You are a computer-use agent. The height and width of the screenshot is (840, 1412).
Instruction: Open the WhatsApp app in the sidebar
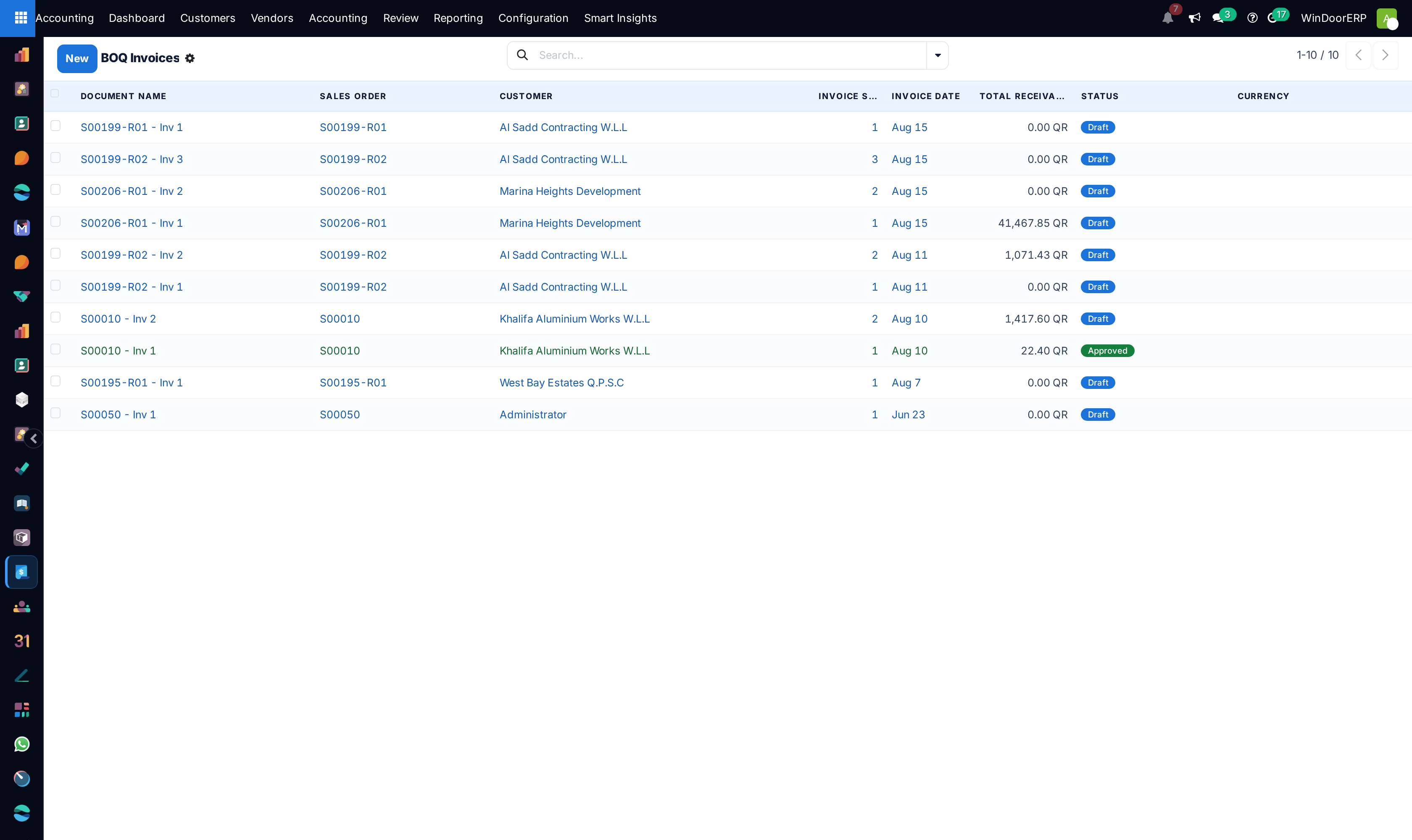21,744
